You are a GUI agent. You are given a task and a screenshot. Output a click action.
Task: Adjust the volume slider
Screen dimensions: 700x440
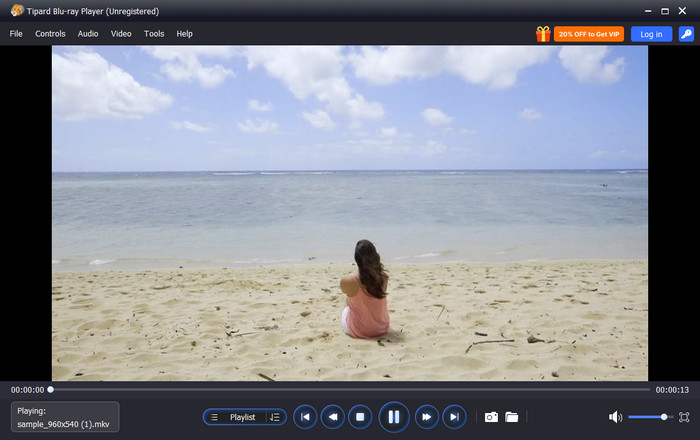coord(650,417)
